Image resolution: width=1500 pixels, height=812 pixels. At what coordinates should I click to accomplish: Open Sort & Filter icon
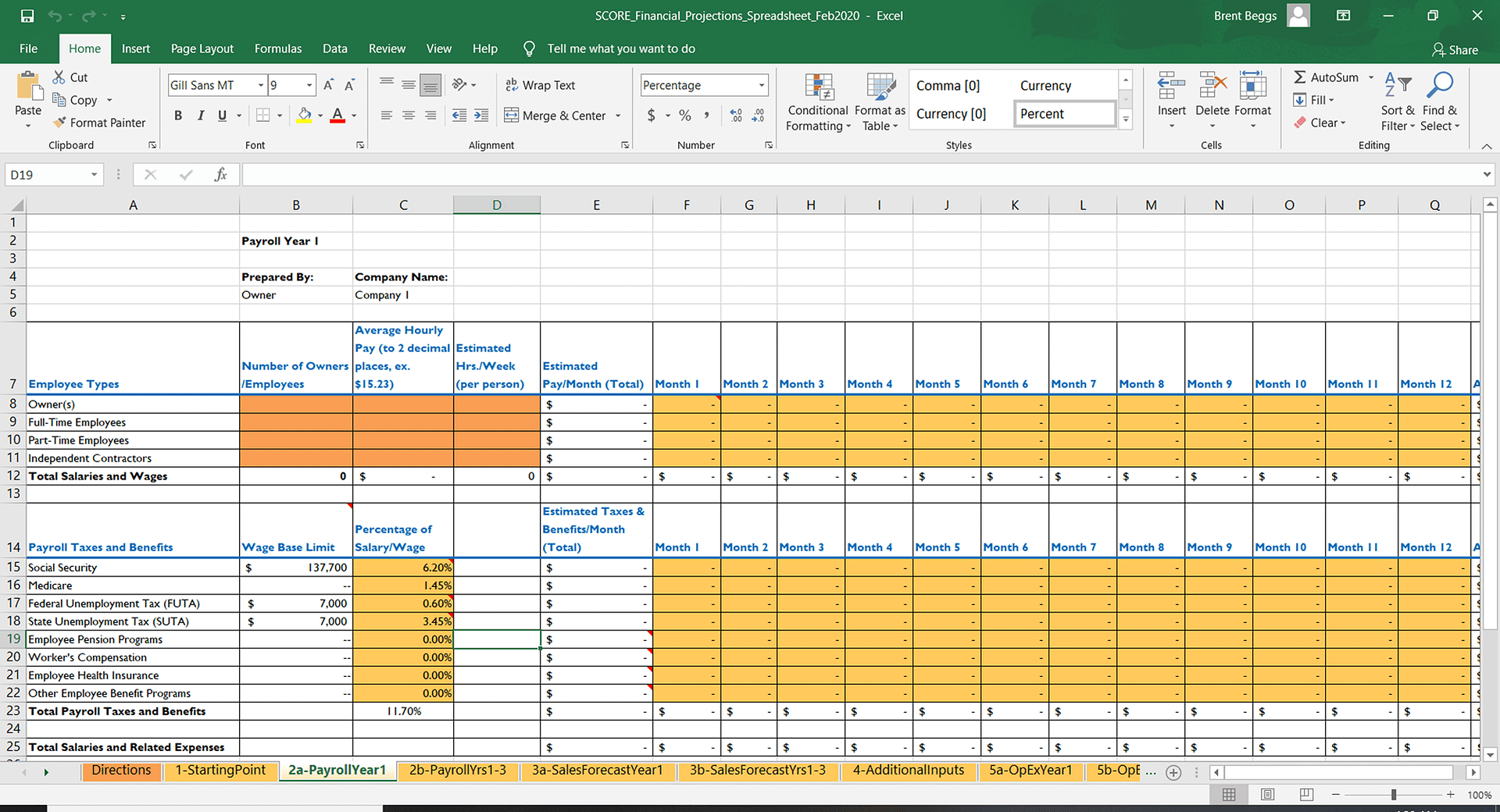point(1398,85)
